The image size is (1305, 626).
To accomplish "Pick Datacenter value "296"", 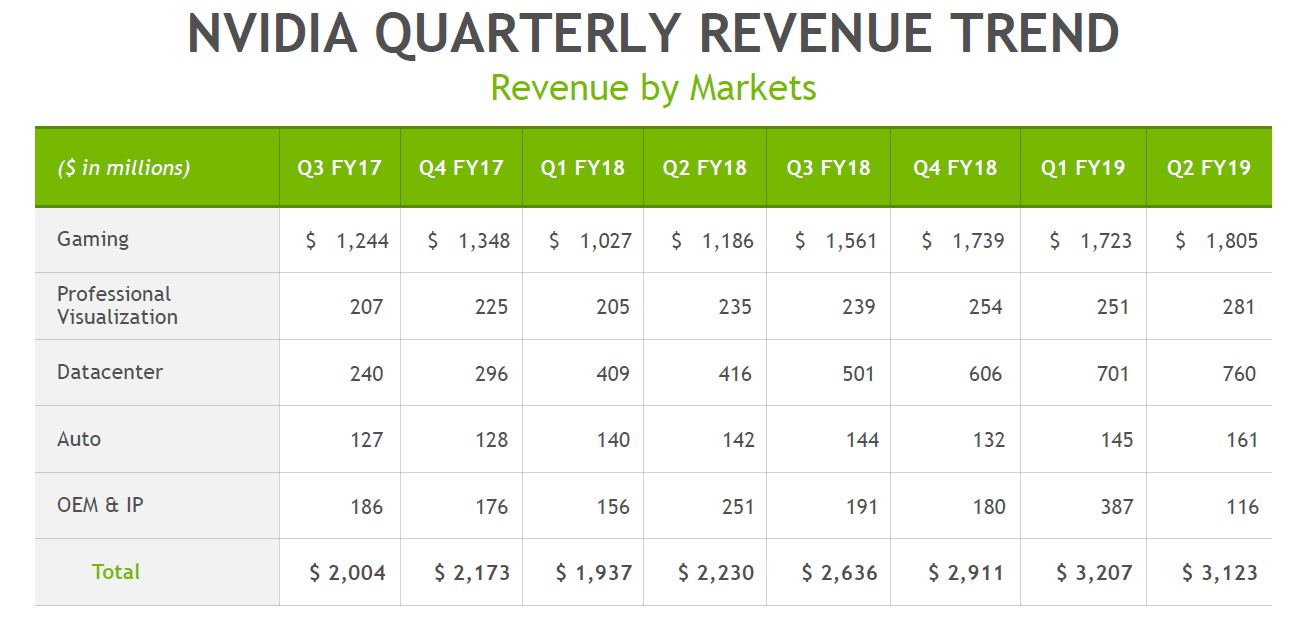I will (491, 374).
